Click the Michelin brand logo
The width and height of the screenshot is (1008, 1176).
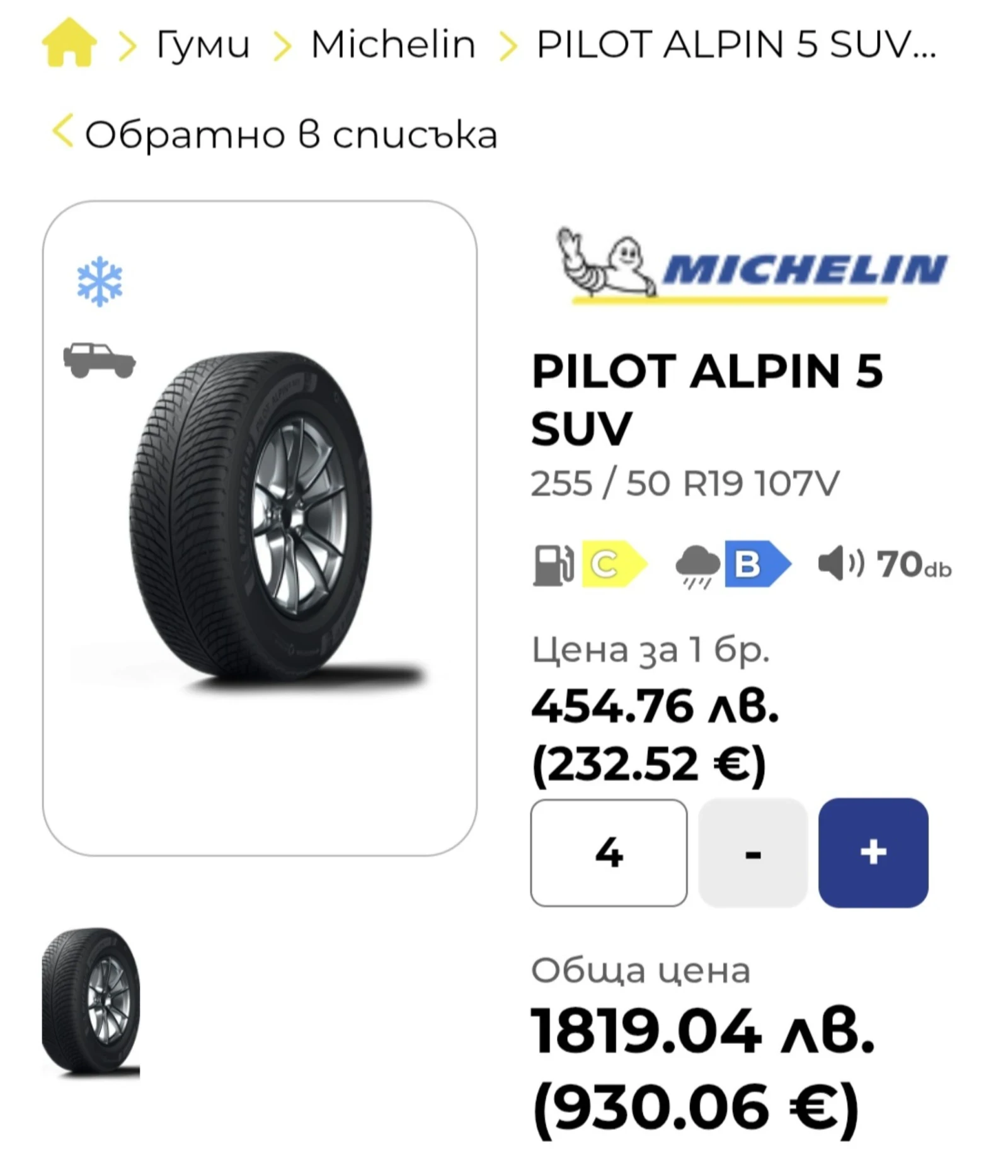[743, 268]
